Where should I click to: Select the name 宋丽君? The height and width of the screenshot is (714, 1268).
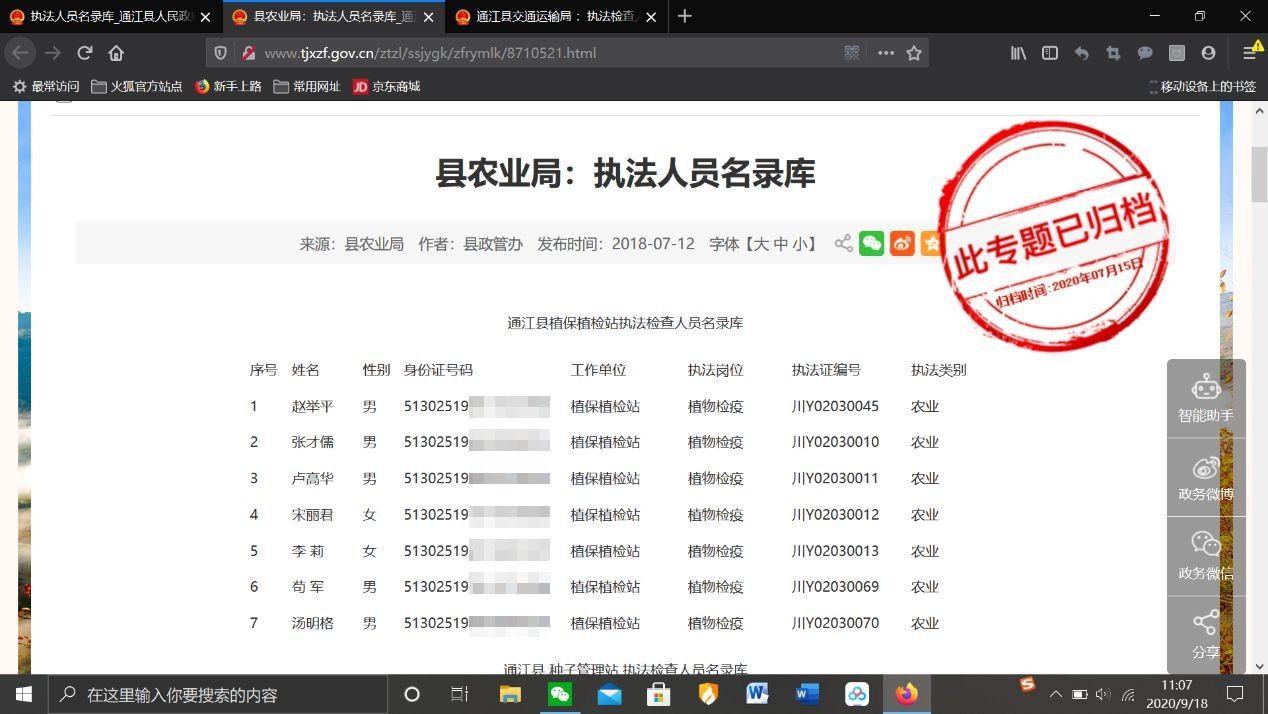pyautogui.click(x=312, y=515)
